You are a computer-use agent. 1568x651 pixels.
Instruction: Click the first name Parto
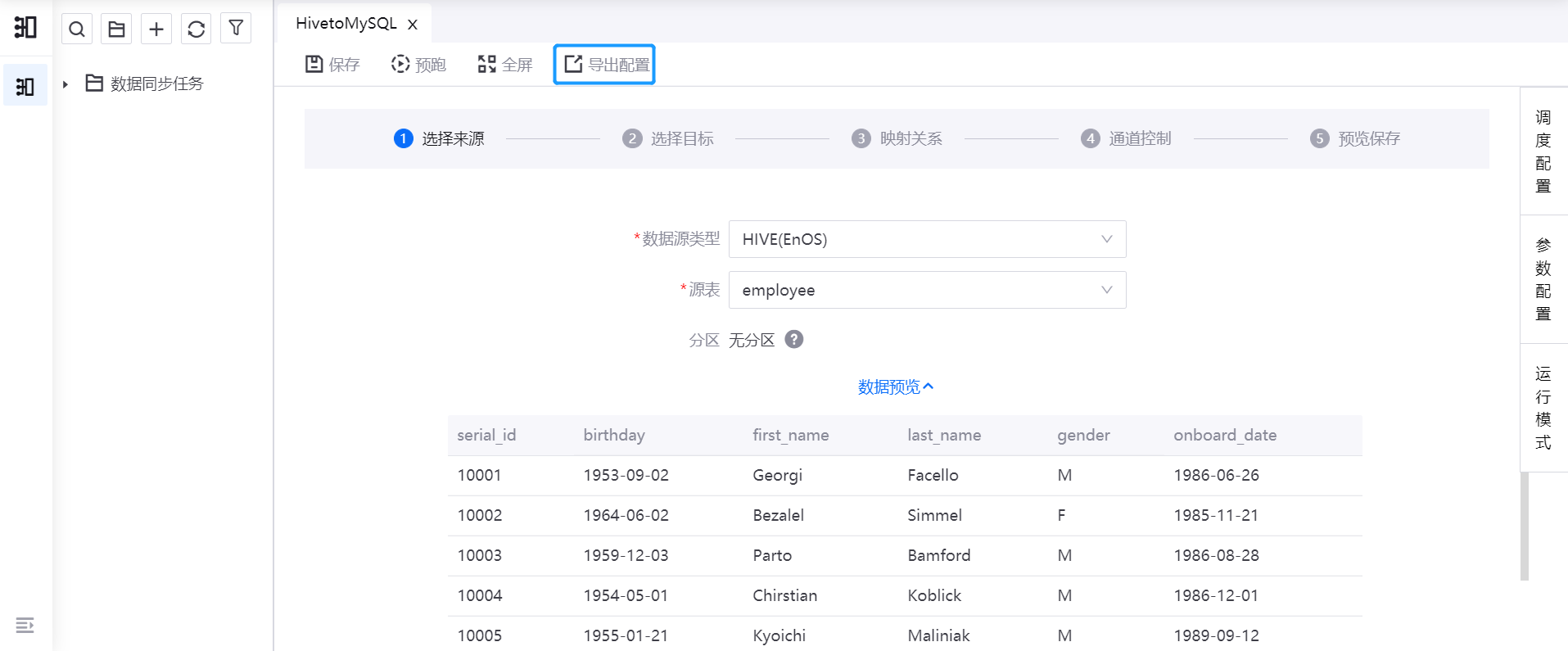772,555
